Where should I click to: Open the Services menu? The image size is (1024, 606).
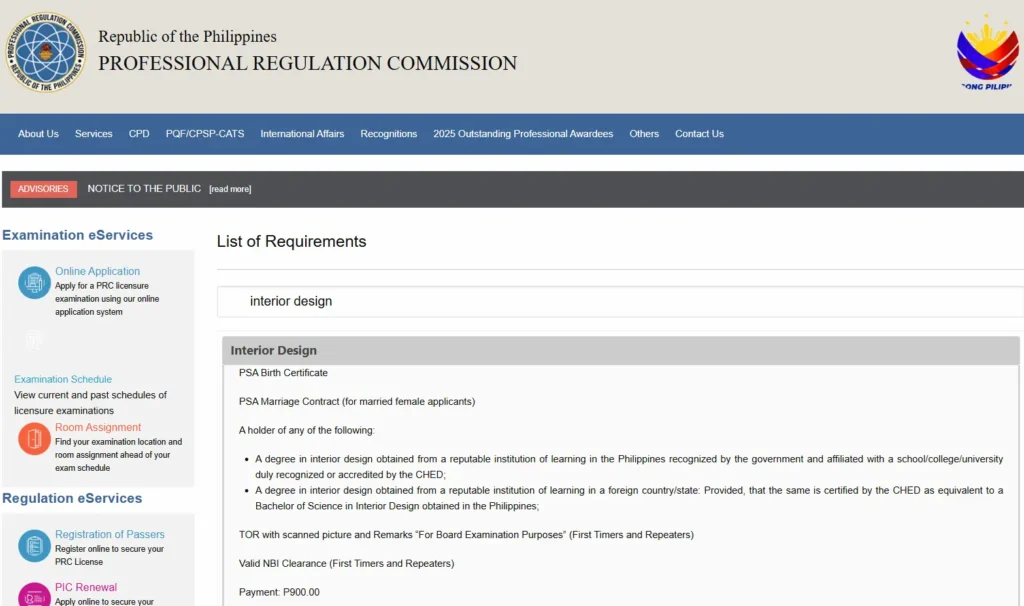(x=93, y=134)
